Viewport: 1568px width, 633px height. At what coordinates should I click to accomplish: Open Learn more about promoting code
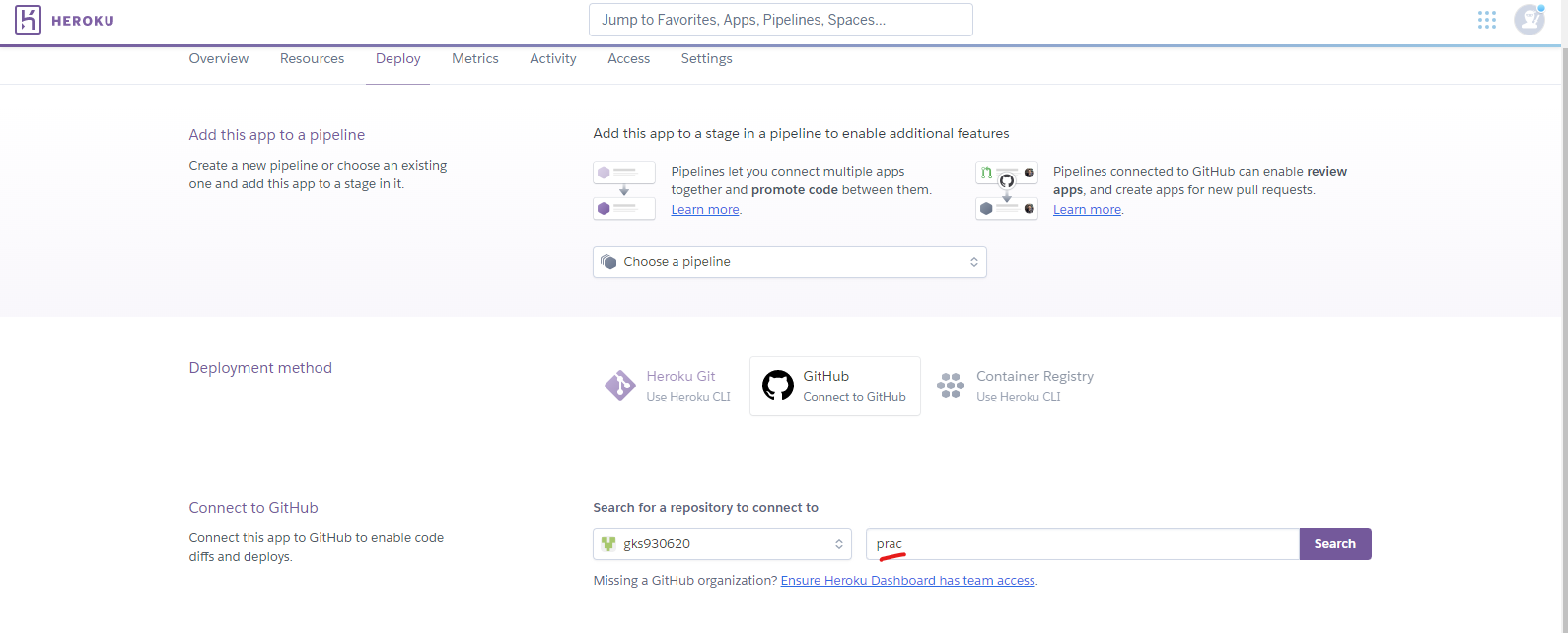pos(705,210)
